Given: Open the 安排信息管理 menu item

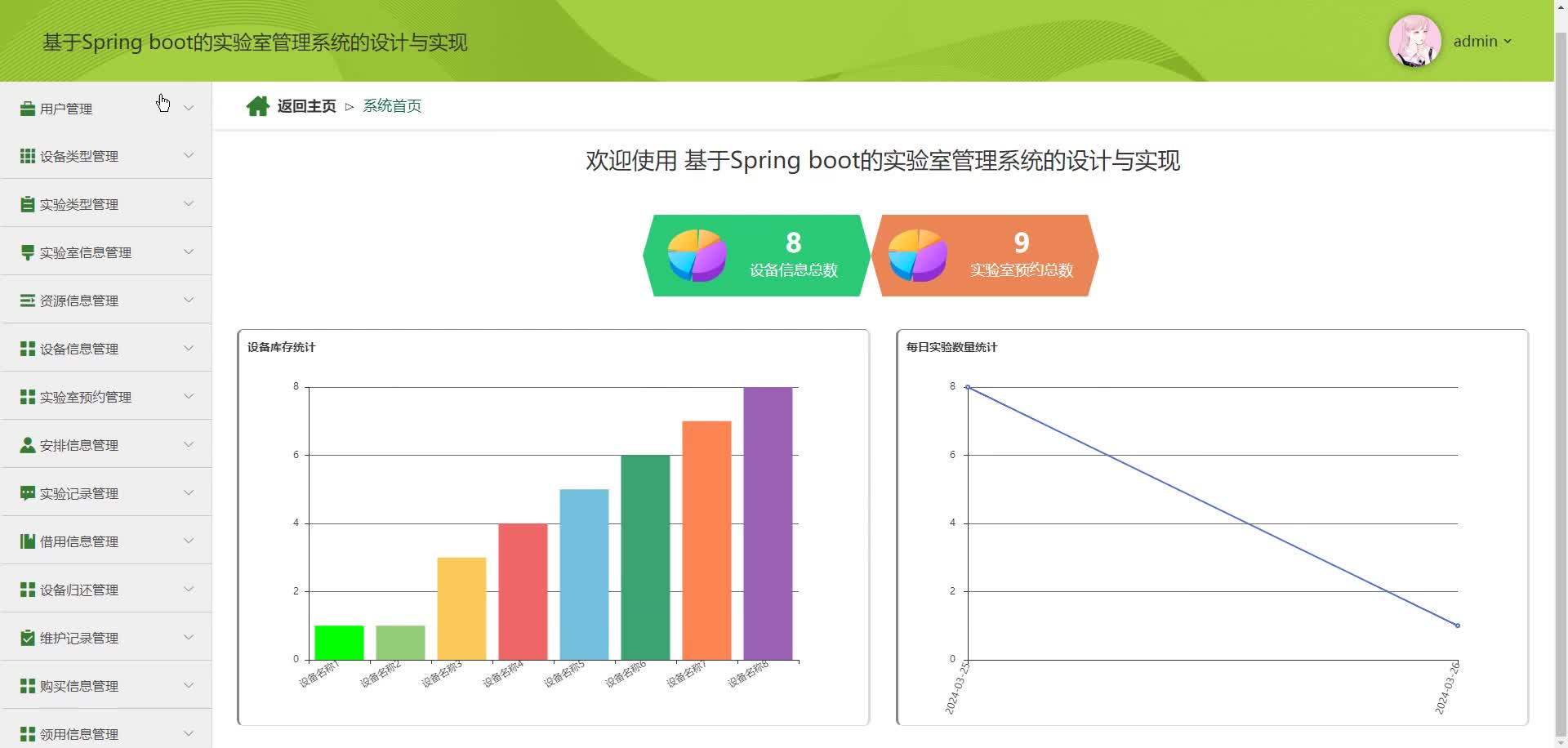Looking at the screenshot, I should point(106,445).
